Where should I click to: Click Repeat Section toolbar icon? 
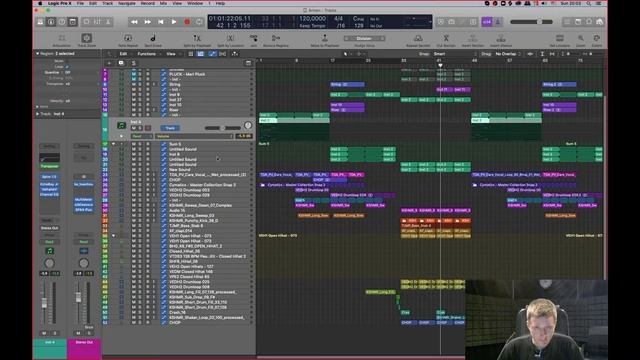click(x=418, y=38)
